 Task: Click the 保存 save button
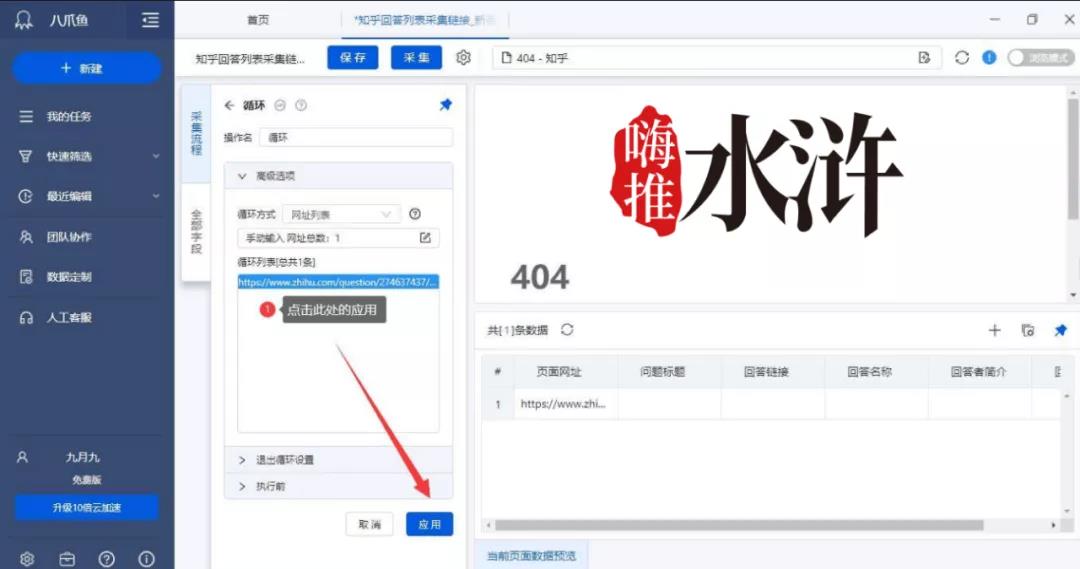[353, 58]
